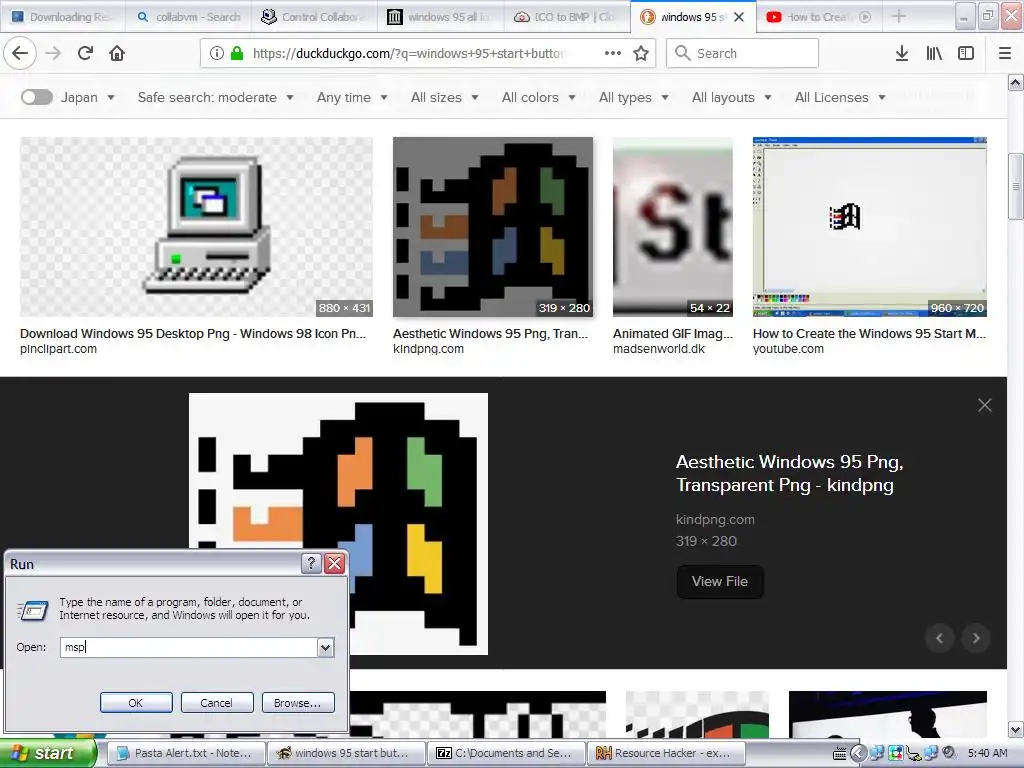Open the Any time filter dropdown
1024x768 pixels.
tap(352, 97)
